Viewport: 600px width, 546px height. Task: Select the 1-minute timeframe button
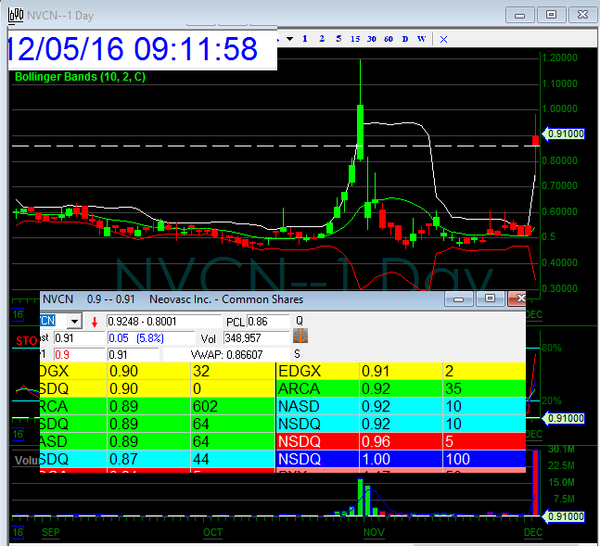point(305,39)
